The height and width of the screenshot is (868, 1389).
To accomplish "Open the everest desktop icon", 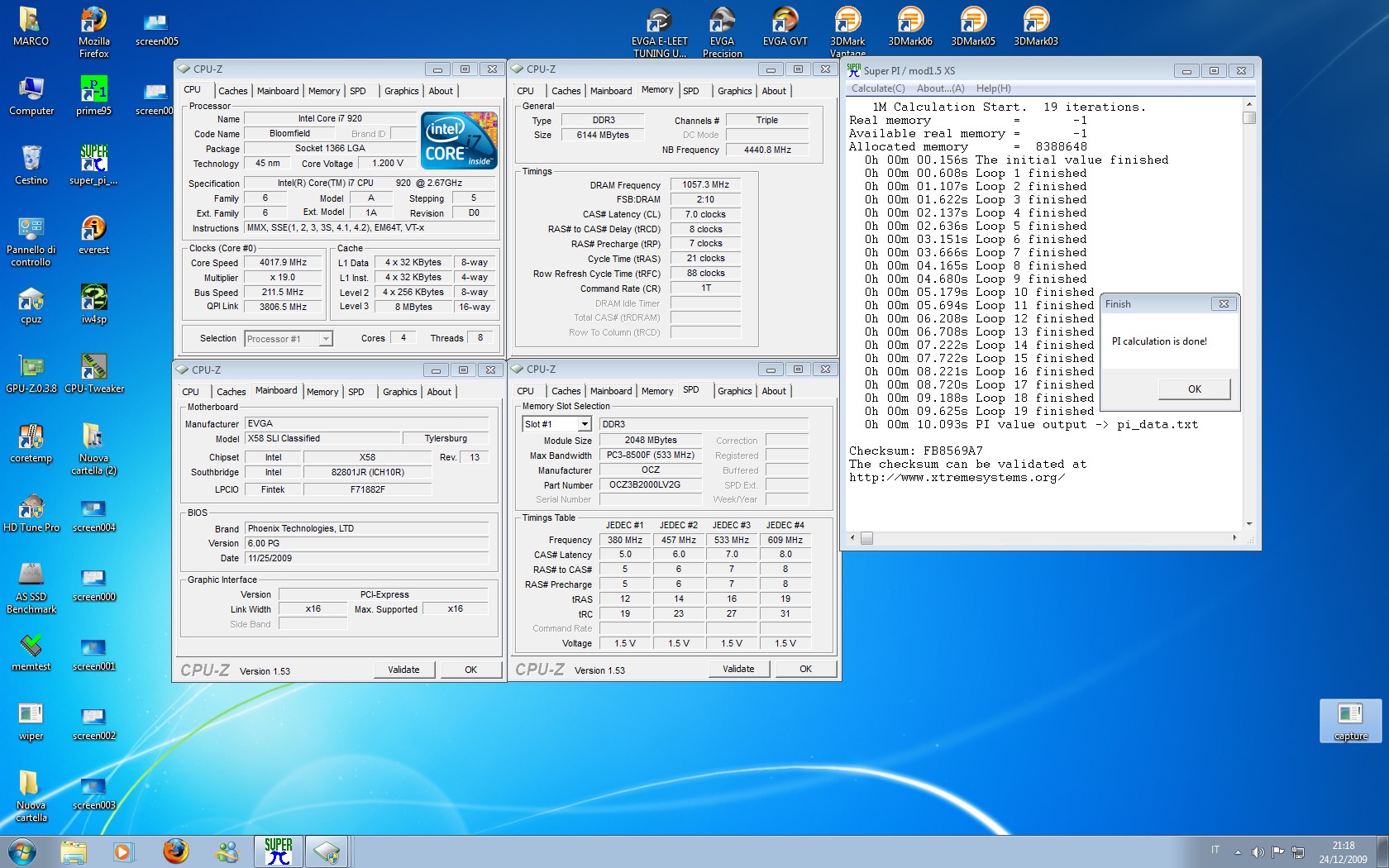I will (93, 234).
